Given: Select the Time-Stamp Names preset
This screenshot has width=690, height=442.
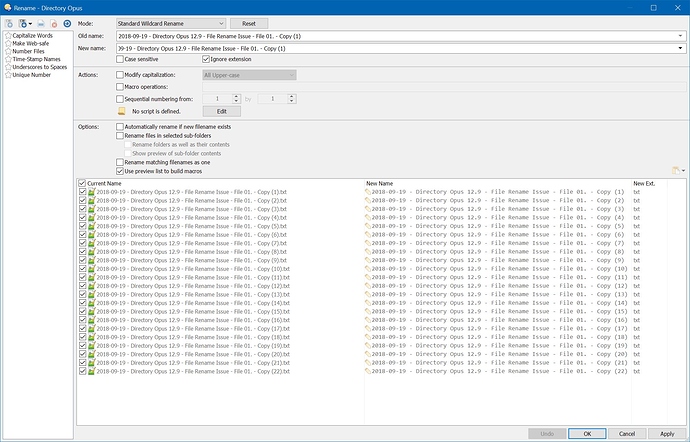Looking at the screenshot, I should [x=36, y=59].
